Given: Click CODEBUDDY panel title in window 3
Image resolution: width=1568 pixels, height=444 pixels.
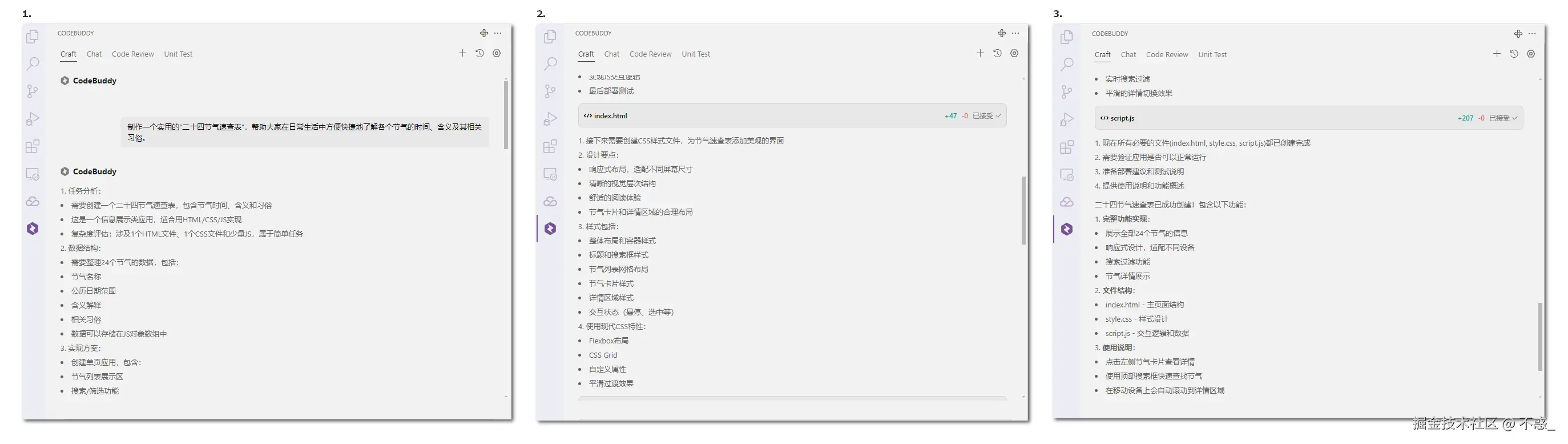Looking at the screenshot, I should 1110,34.
